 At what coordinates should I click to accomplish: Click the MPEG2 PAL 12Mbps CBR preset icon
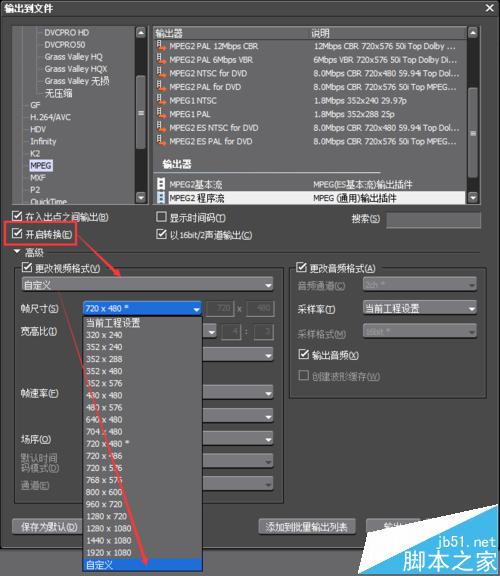coord(161,46)
